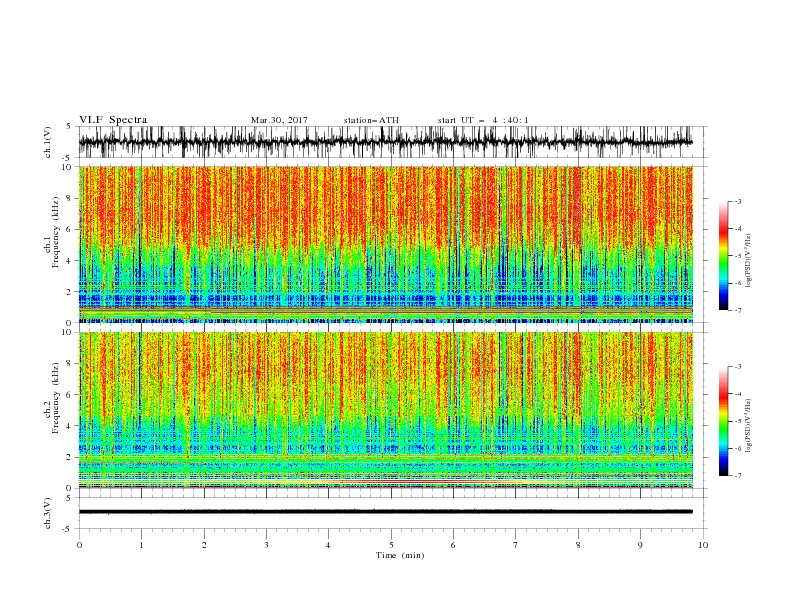Click the 'station=ATH' label
Screen dimensions: 792x612
[371, 120]
